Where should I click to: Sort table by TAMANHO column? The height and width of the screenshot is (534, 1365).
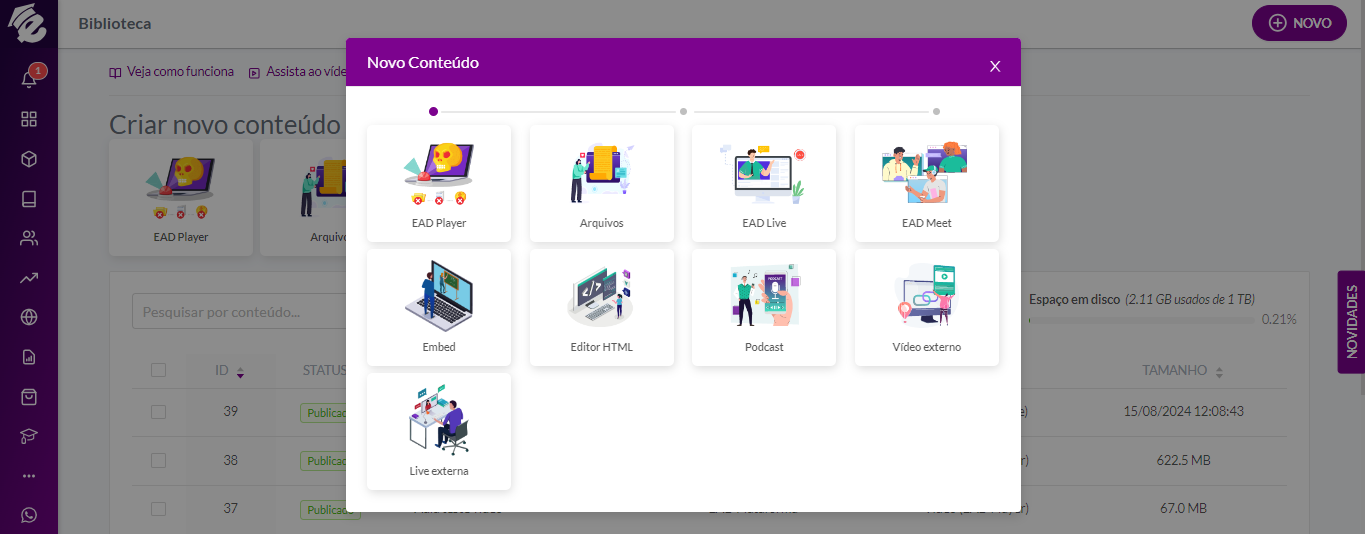point(1183,370)
